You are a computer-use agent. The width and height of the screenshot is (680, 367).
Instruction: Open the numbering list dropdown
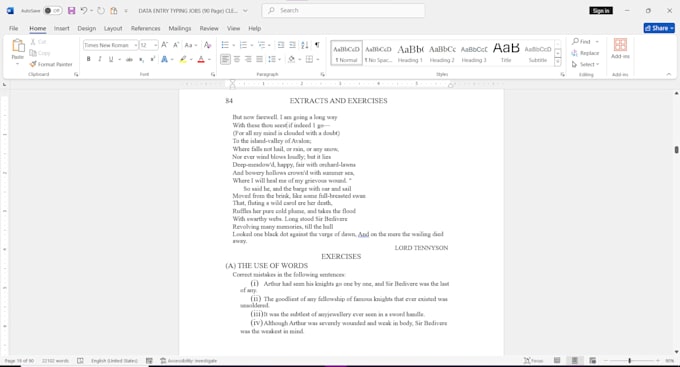[x=252, y=45]
